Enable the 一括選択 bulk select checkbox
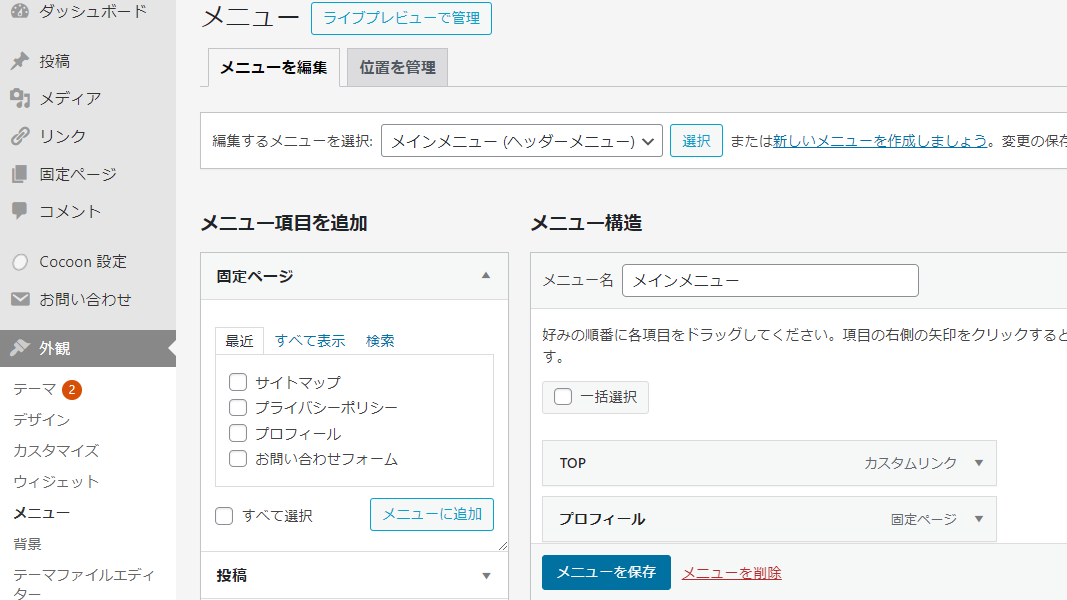Image resolution: width=1067 pixels, height=600 pixels. [x=563, y=397]
